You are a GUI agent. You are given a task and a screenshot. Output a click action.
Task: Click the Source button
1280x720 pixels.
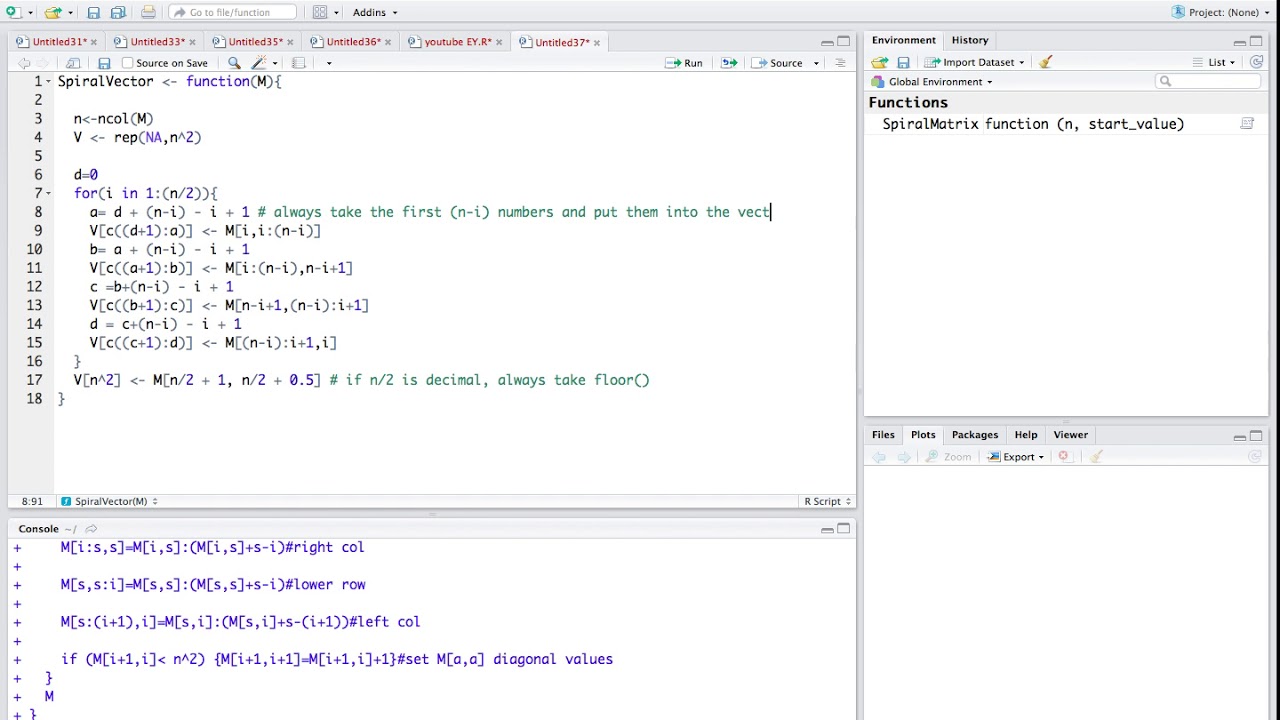coord(779,63)
